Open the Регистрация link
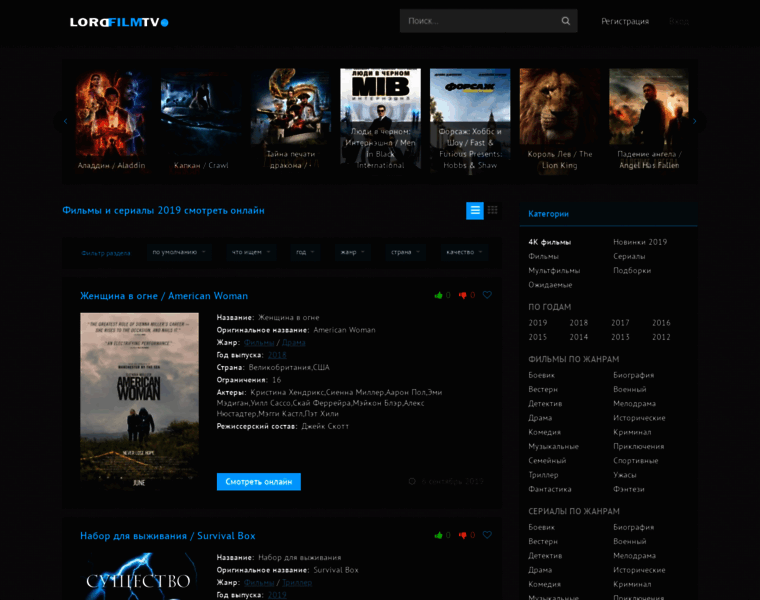760x600 pixels. click(x=625, y=21)
